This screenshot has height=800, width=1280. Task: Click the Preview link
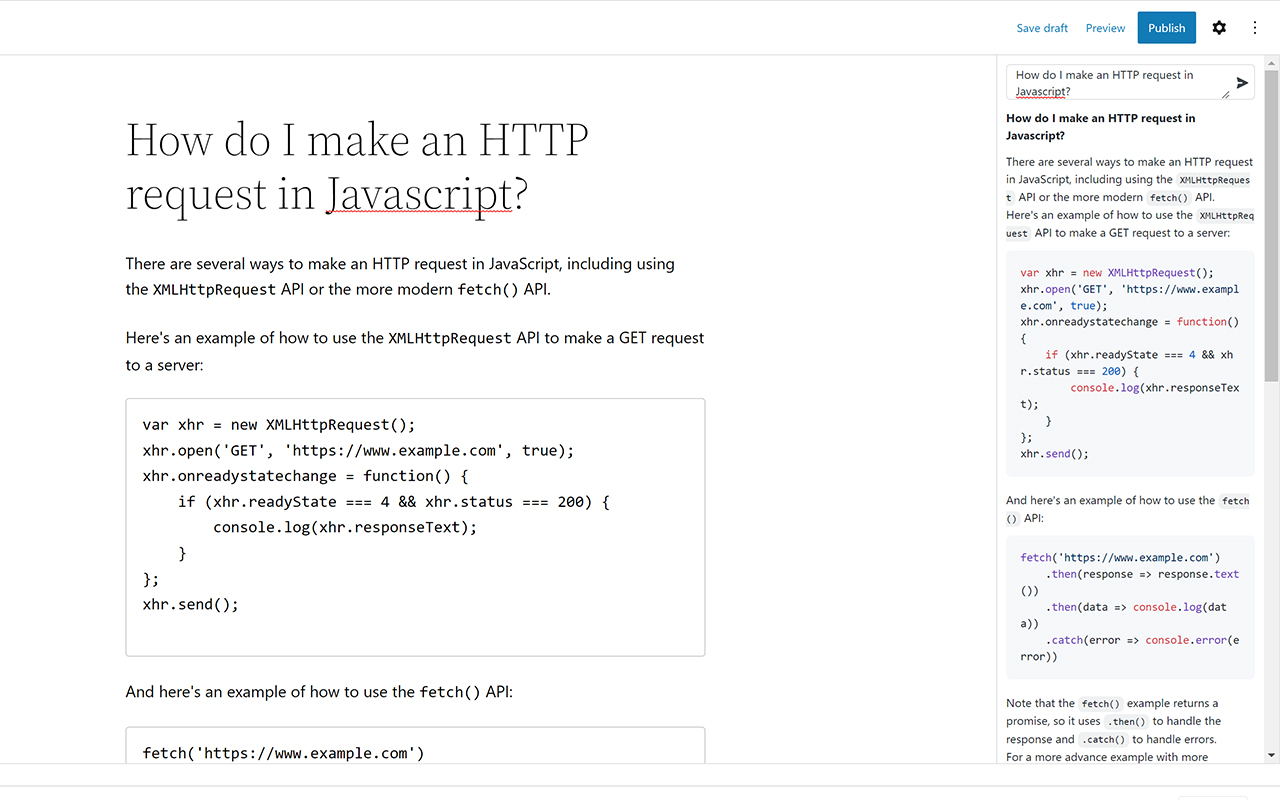tap(1105, 28)
